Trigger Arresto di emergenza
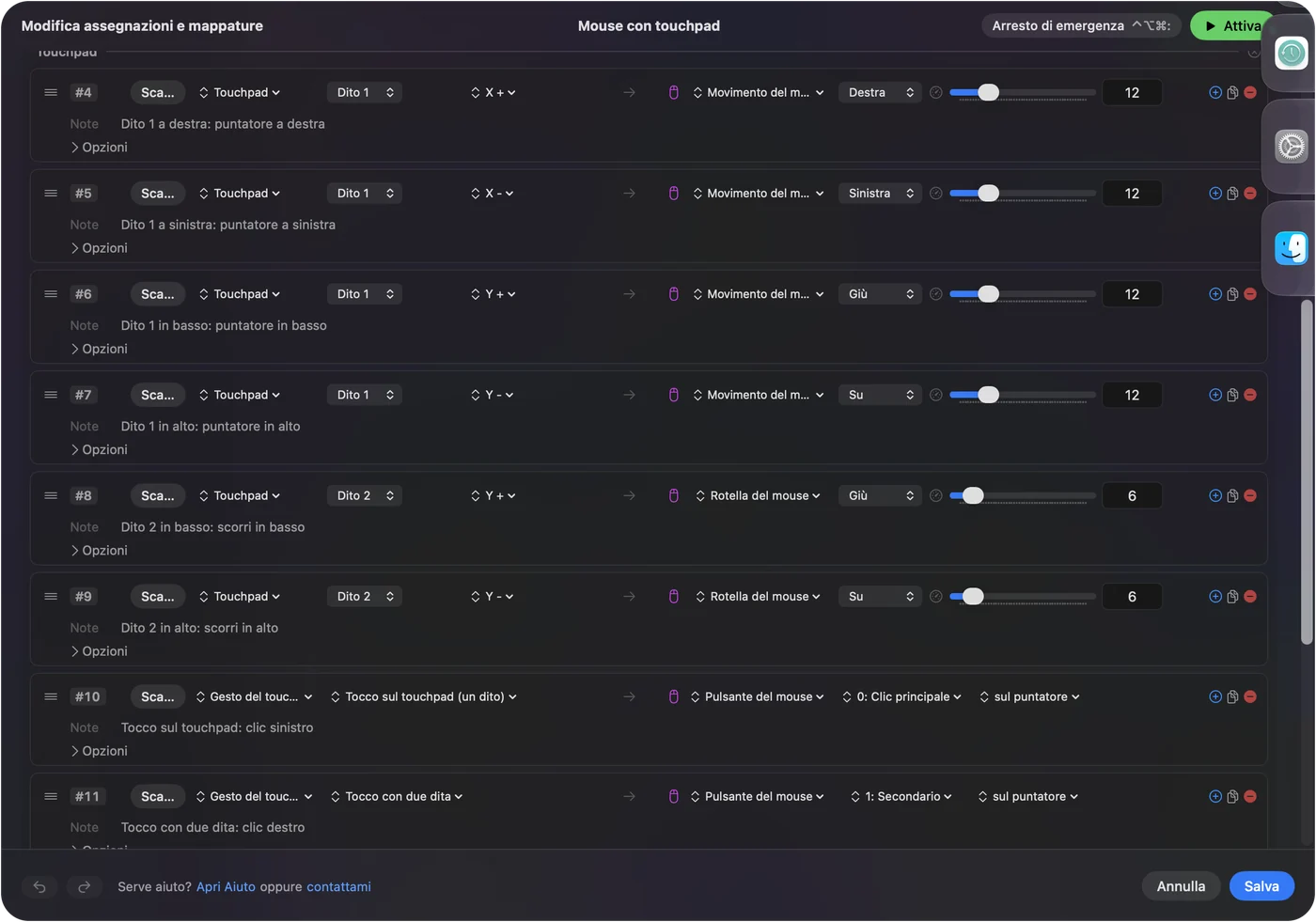 pyautogui.click(x=1081, y=26)
